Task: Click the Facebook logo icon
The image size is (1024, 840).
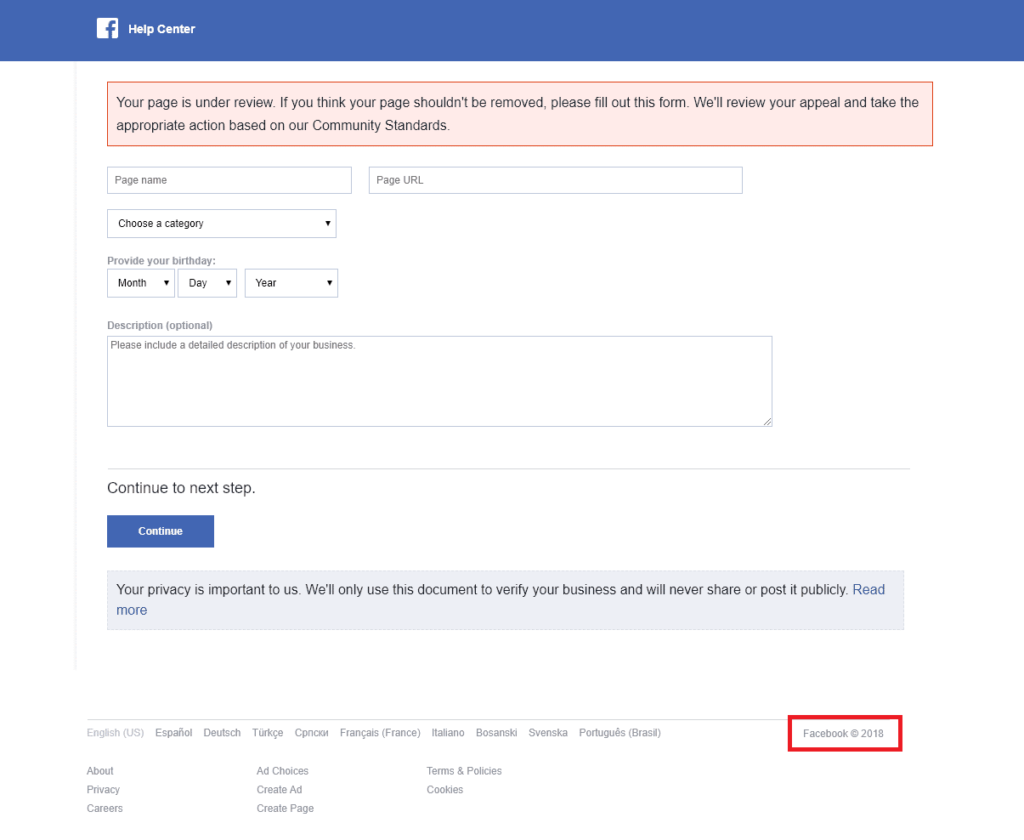Action: click(x=107, y=28)
